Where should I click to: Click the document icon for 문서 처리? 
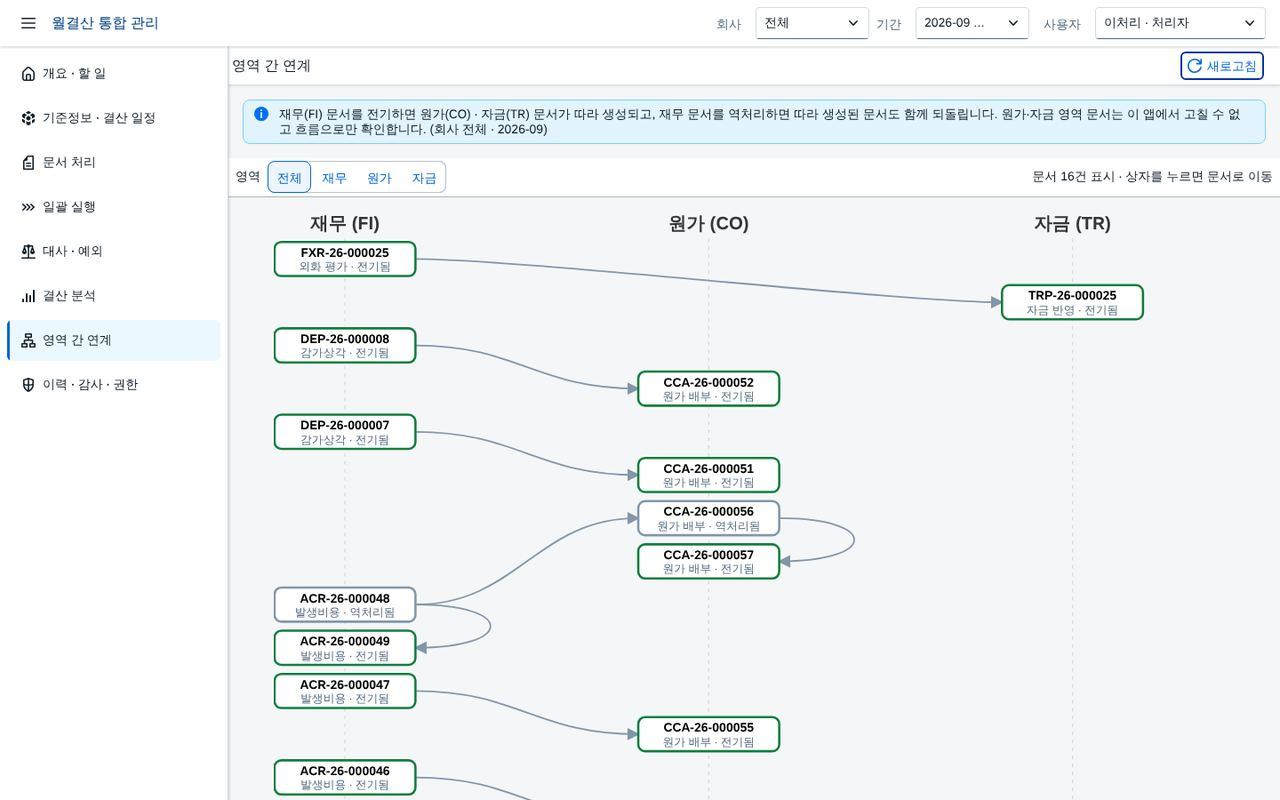click(28, 163)
